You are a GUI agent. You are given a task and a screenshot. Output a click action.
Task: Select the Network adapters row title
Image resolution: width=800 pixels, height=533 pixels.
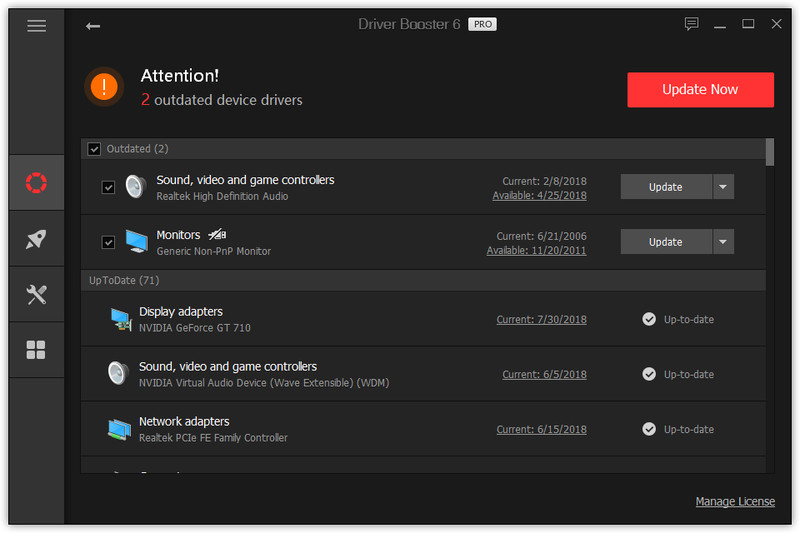(184, 422)
